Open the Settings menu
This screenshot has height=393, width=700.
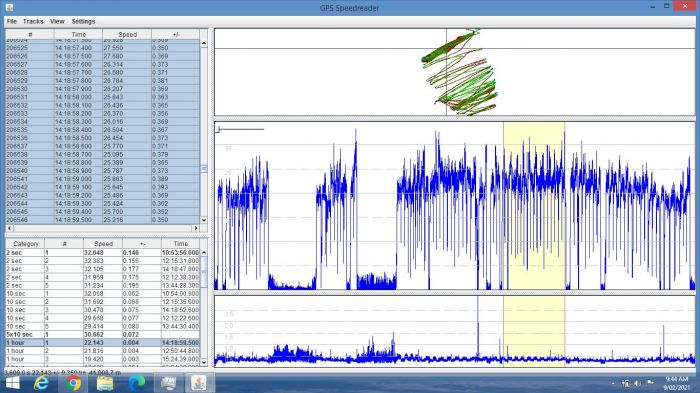[x=83, y=21]
